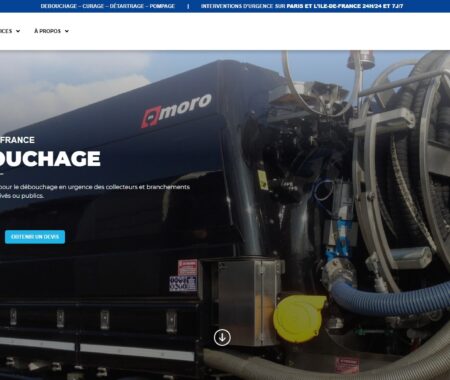Screen dimensions: 450x380
Task: Click the Débouchage – Curage – Détartrage – Pompage text
Action: click(x=108, y=6)
